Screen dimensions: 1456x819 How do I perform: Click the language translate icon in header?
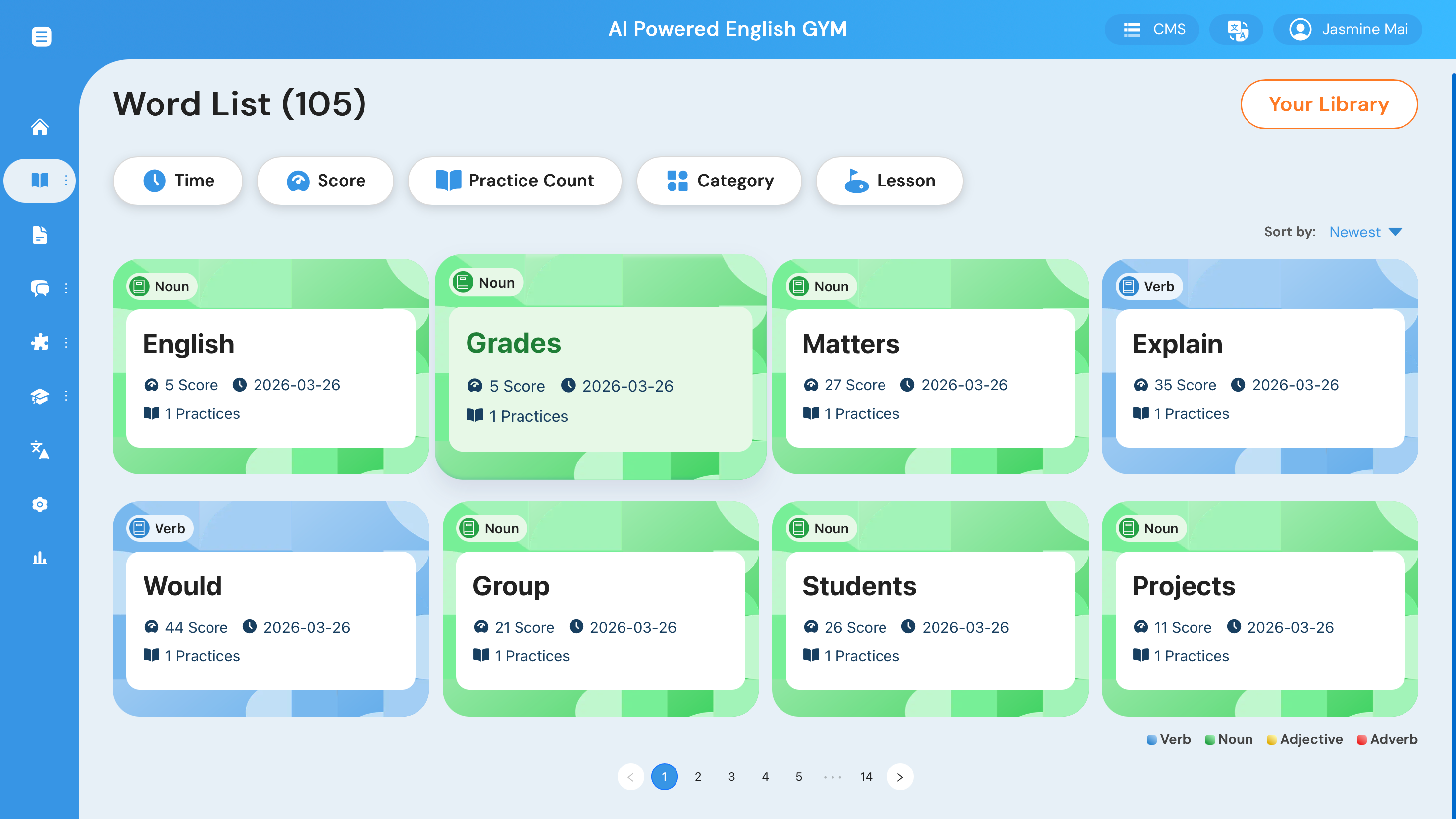(x=1237, y=29)
